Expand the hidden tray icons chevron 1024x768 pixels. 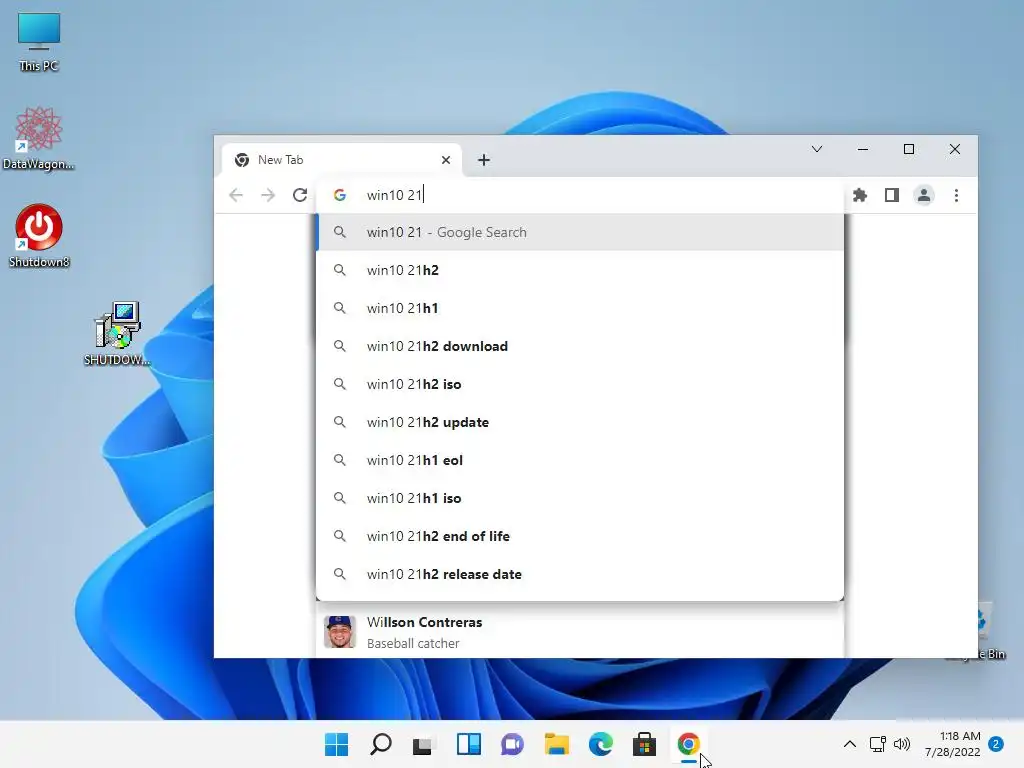coord(850,744)
